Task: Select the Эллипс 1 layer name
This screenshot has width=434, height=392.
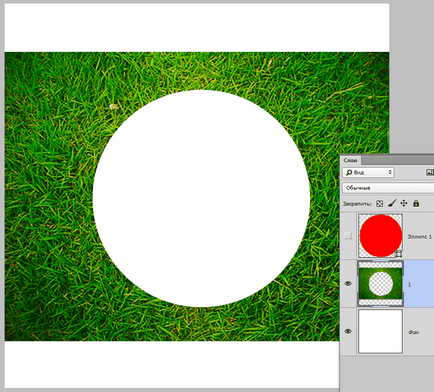Action: pyautogui.click(x=420, y=237)
